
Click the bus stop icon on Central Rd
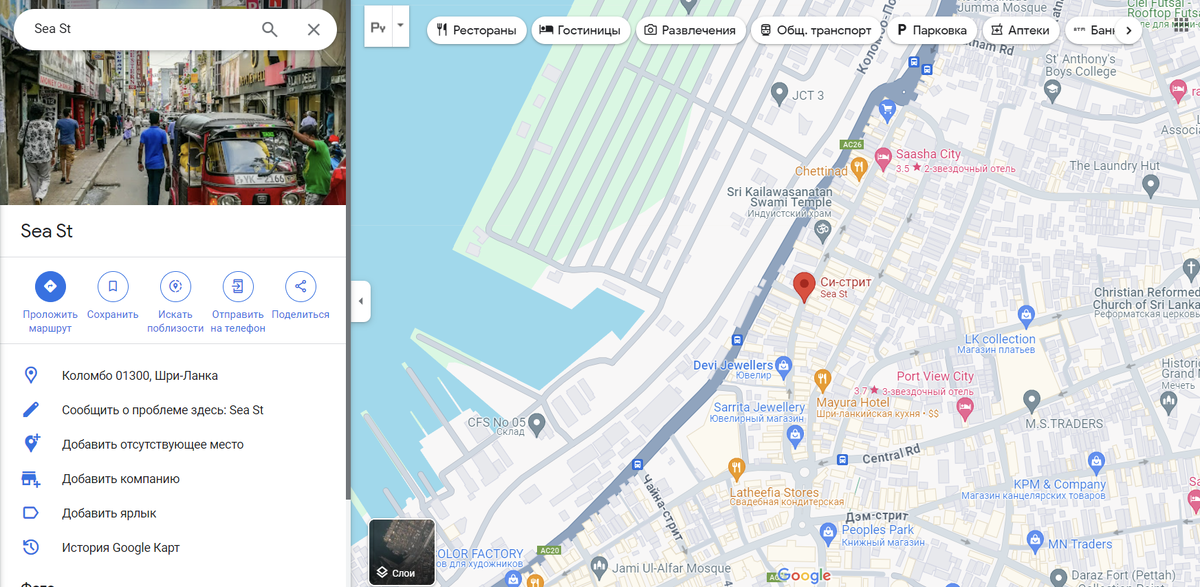pyautogui.click(x=843, y=460)
